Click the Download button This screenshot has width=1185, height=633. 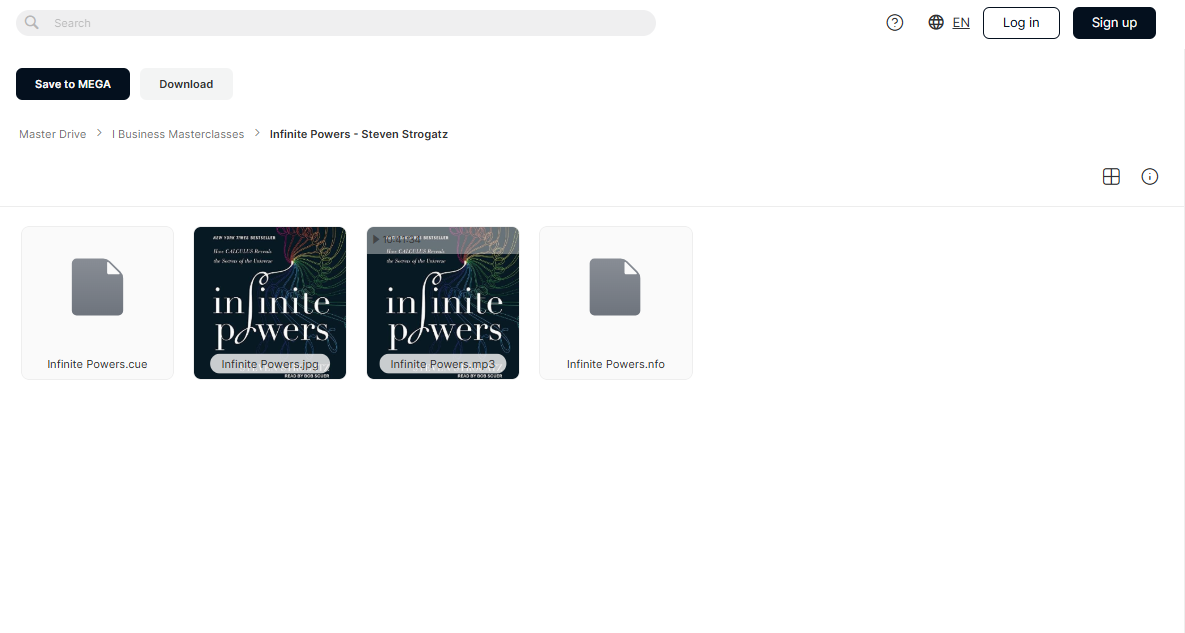tap(186, 84)
